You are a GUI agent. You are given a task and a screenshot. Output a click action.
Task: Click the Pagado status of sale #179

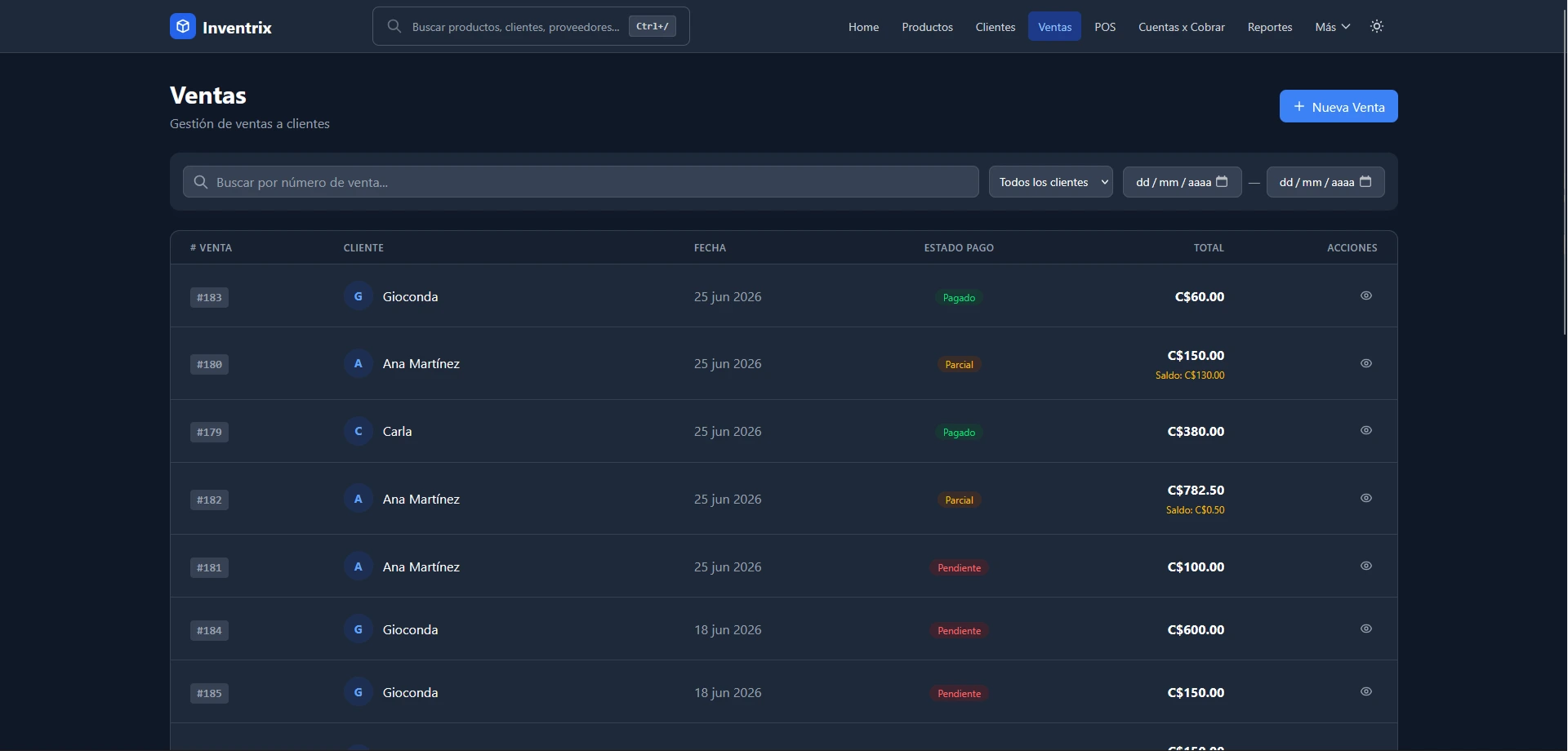tap(959, 432)
